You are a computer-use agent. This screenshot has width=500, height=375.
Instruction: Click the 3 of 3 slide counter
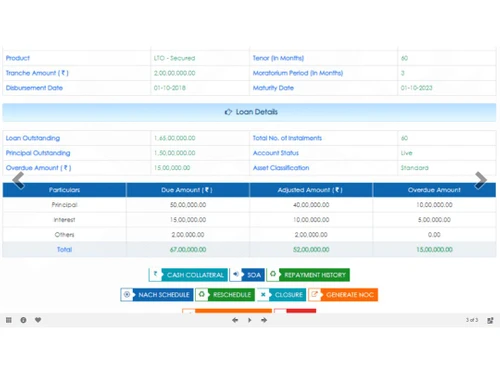point(472,320)
